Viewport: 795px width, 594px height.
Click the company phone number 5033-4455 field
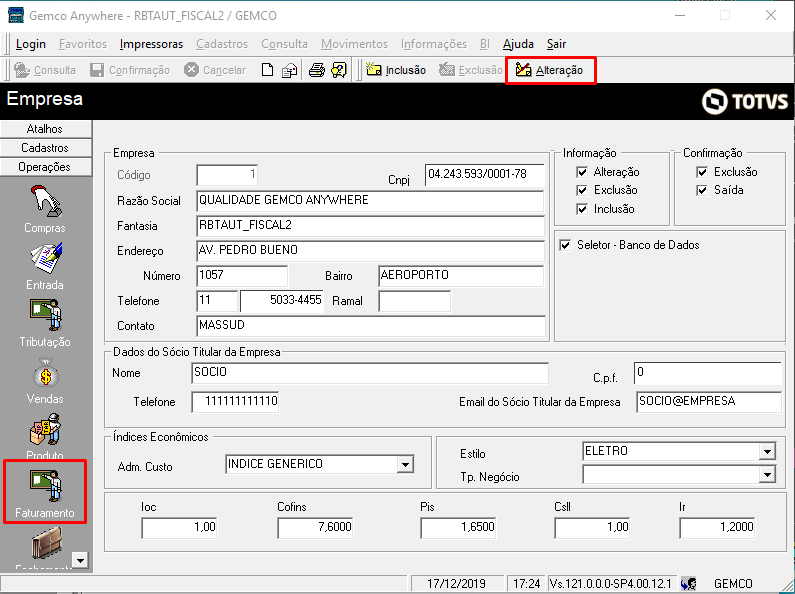click(281, 301)
